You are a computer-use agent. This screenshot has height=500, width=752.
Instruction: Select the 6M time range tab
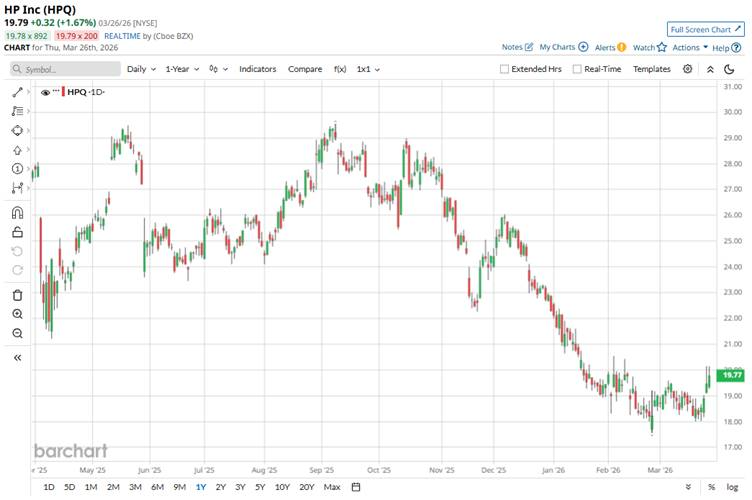tap(157, 487)
